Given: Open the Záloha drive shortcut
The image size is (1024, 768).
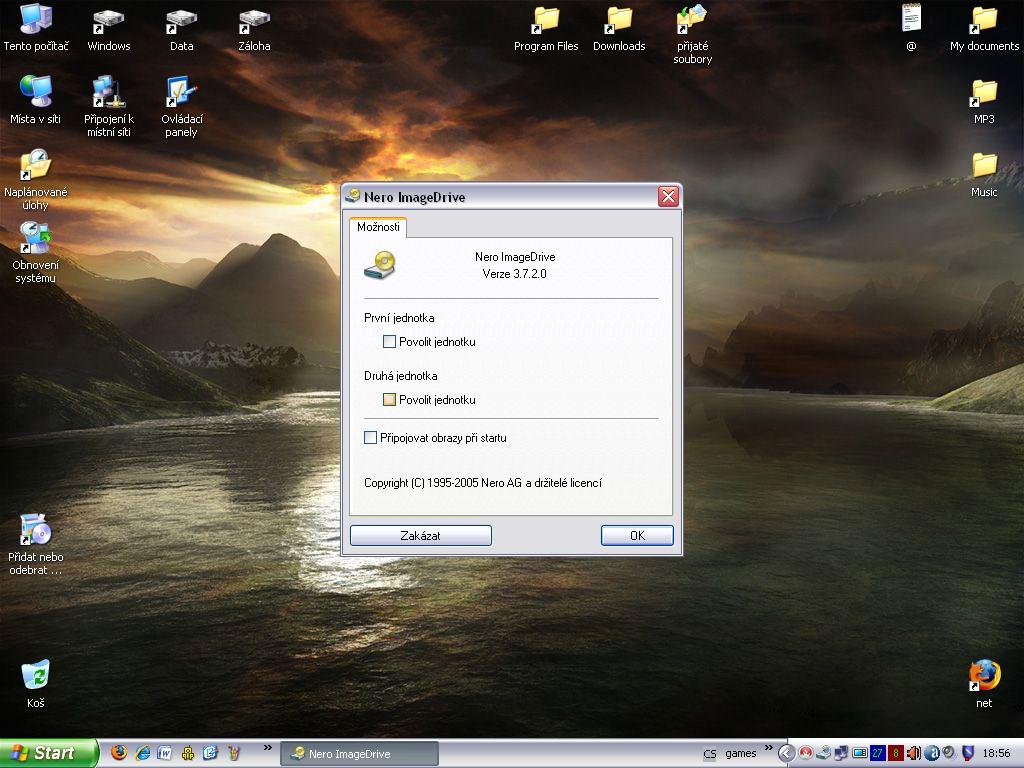Looking at the screenshot, I should tap(254, 20).
